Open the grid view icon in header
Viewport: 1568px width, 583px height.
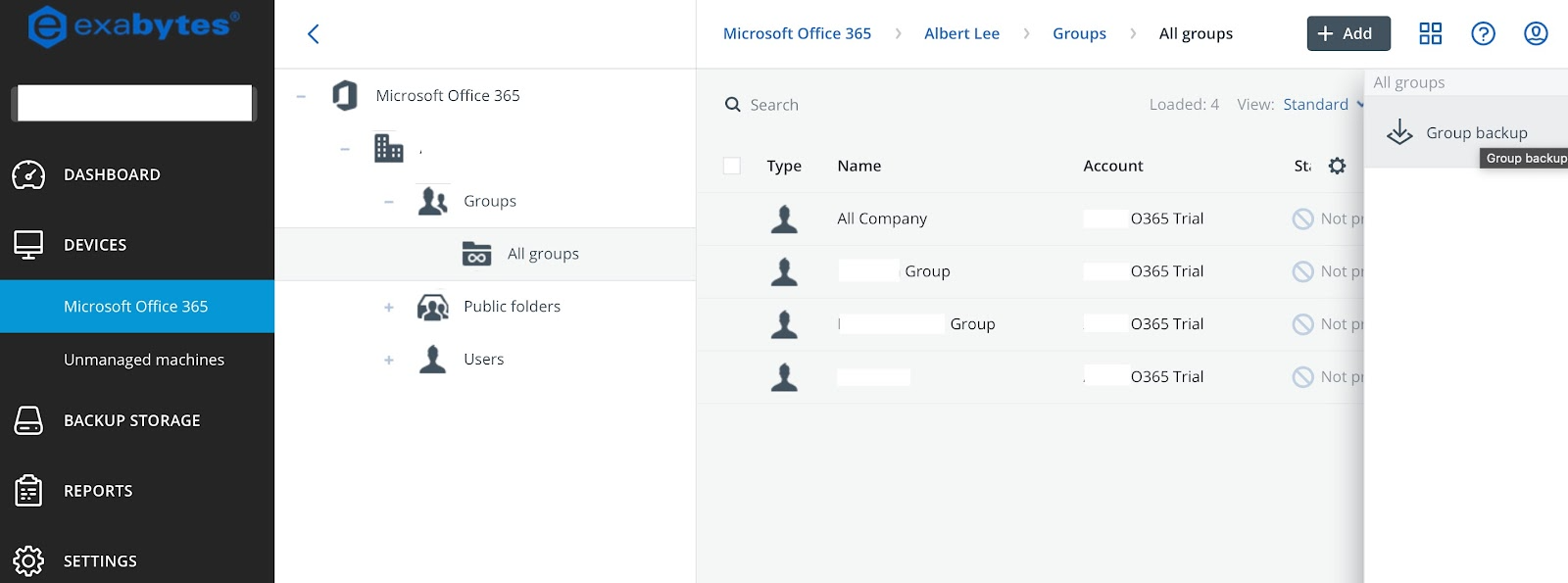click(x=1431, y=33)
